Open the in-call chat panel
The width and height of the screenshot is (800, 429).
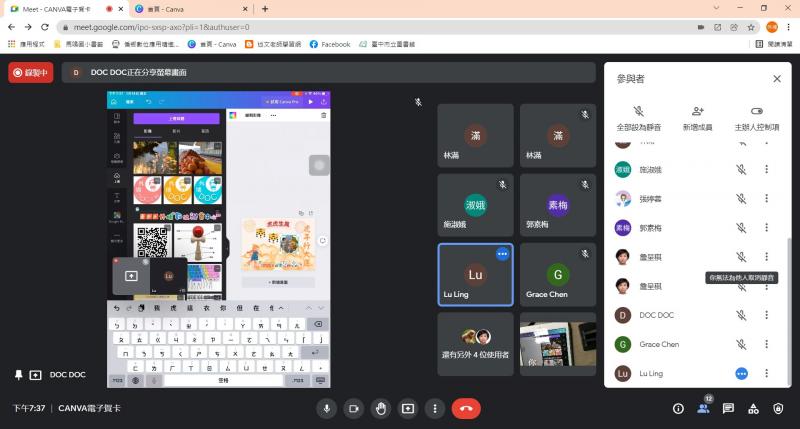(x=728, y=408)
